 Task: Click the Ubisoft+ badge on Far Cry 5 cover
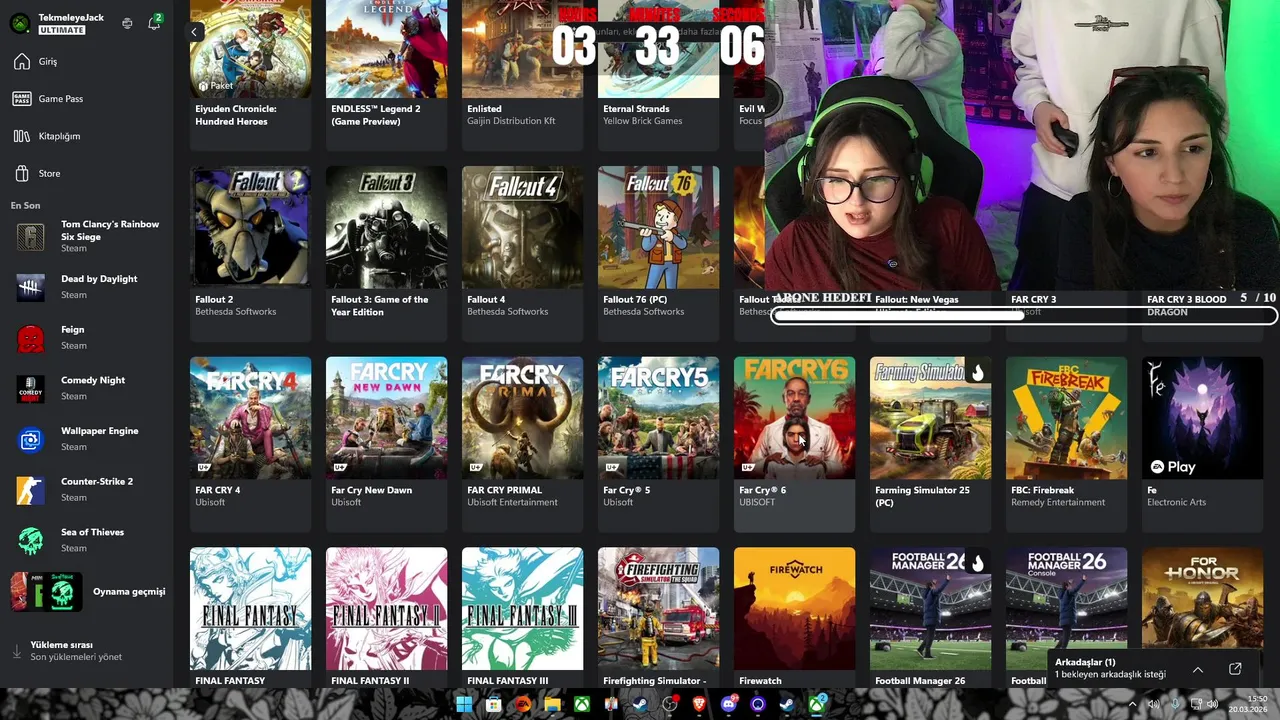612,467
